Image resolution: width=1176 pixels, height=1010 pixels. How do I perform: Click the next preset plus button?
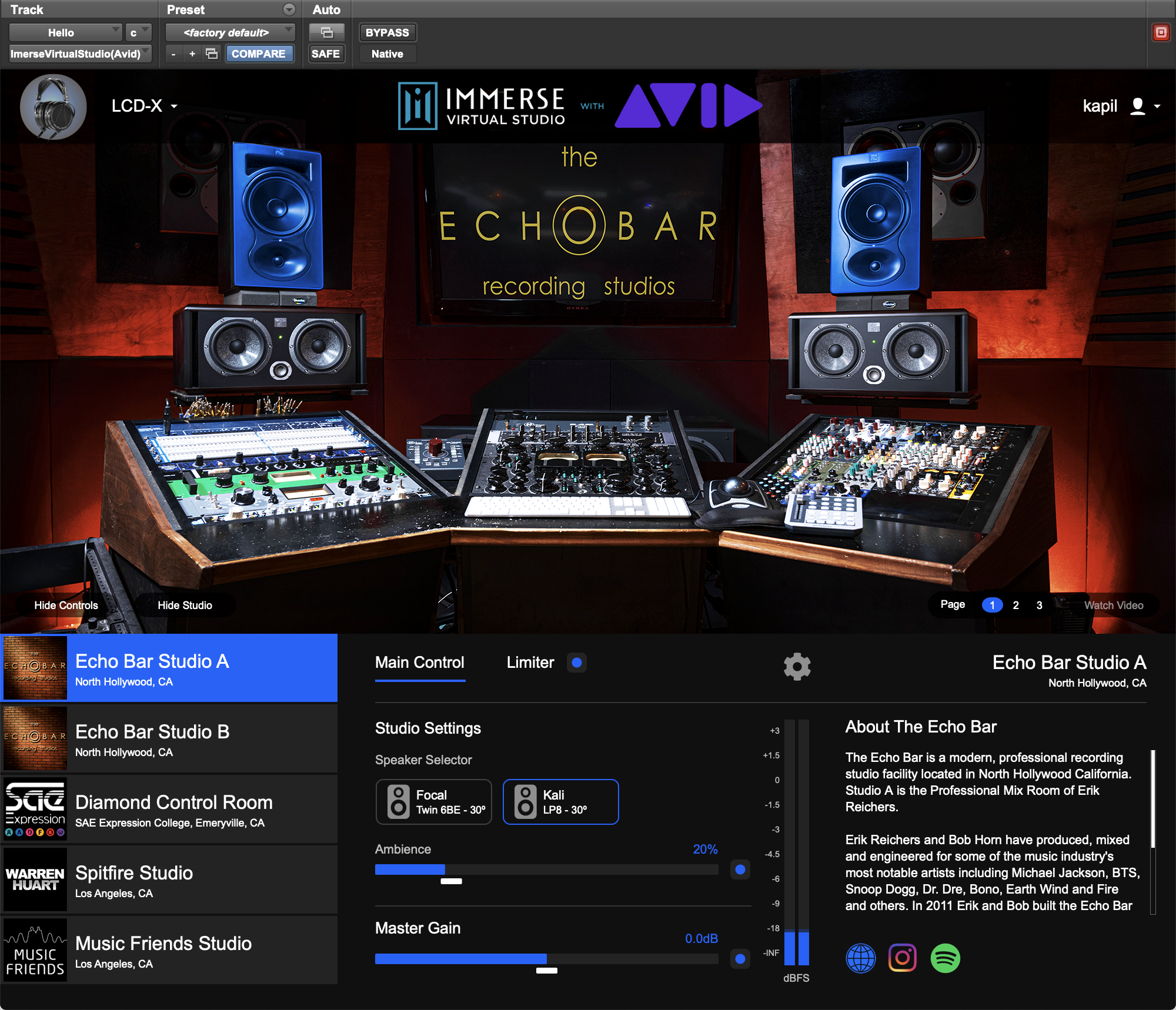click(192, 53)
